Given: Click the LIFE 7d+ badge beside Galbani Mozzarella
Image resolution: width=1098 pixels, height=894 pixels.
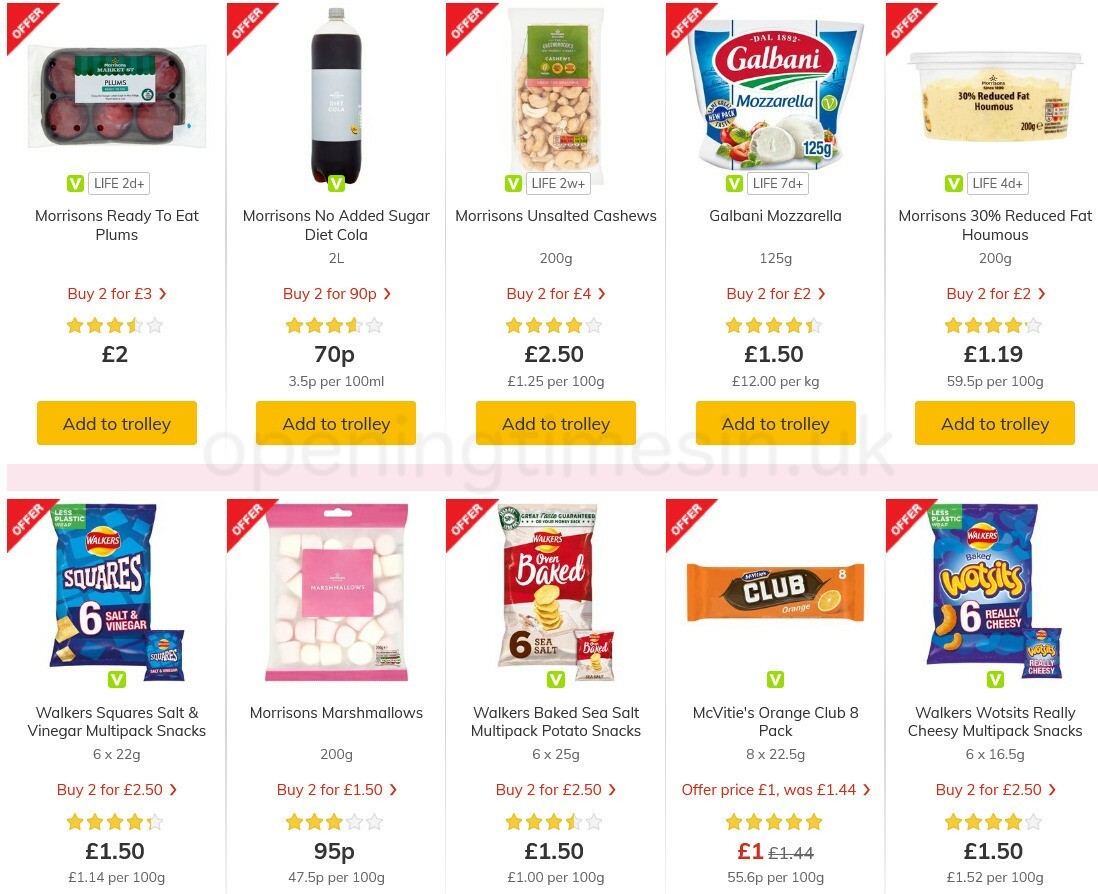Looking at the screenshot, I should pos(778,183).
